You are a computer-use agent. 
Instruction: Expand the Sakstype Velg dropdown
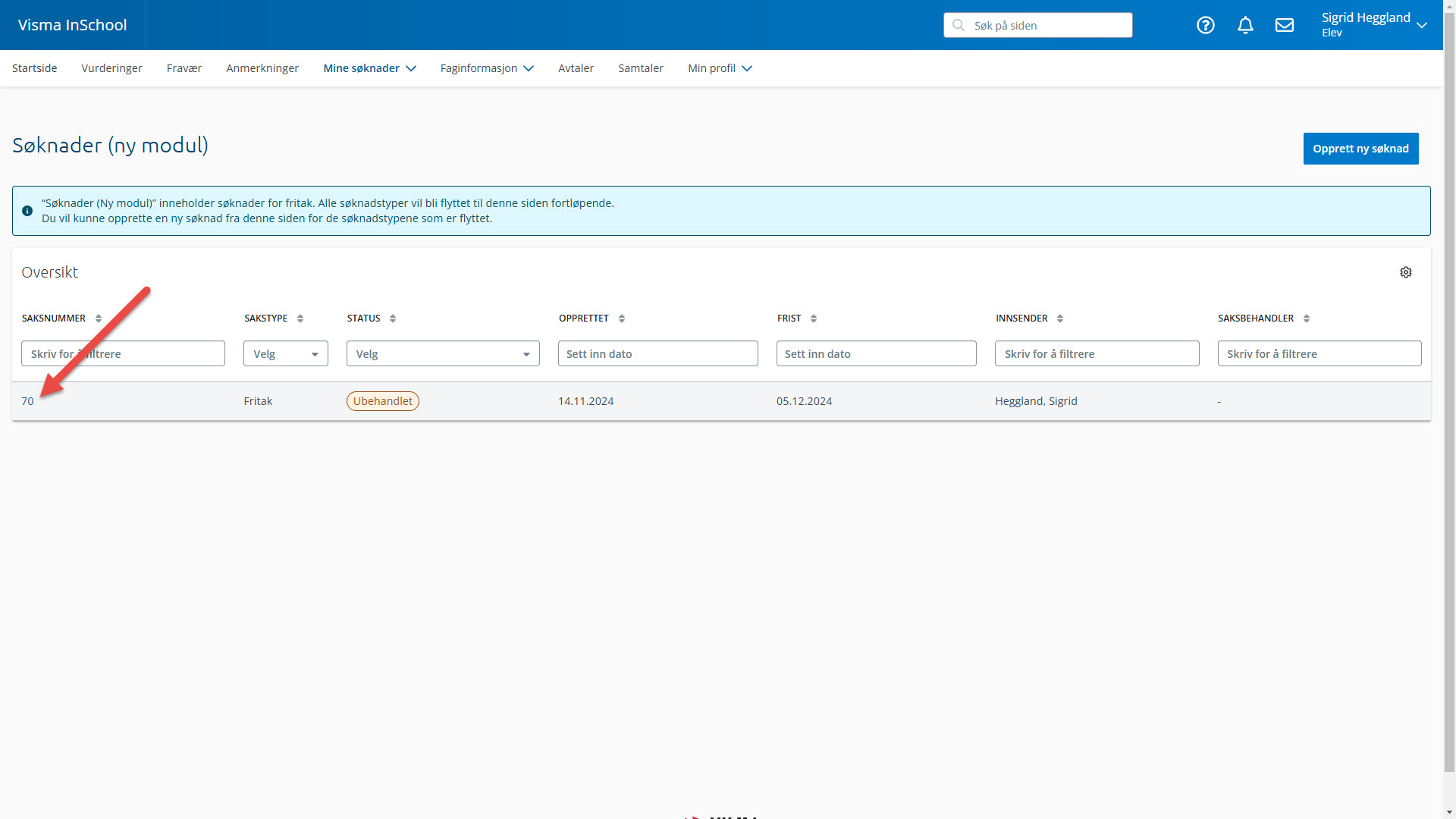point(285,354)
